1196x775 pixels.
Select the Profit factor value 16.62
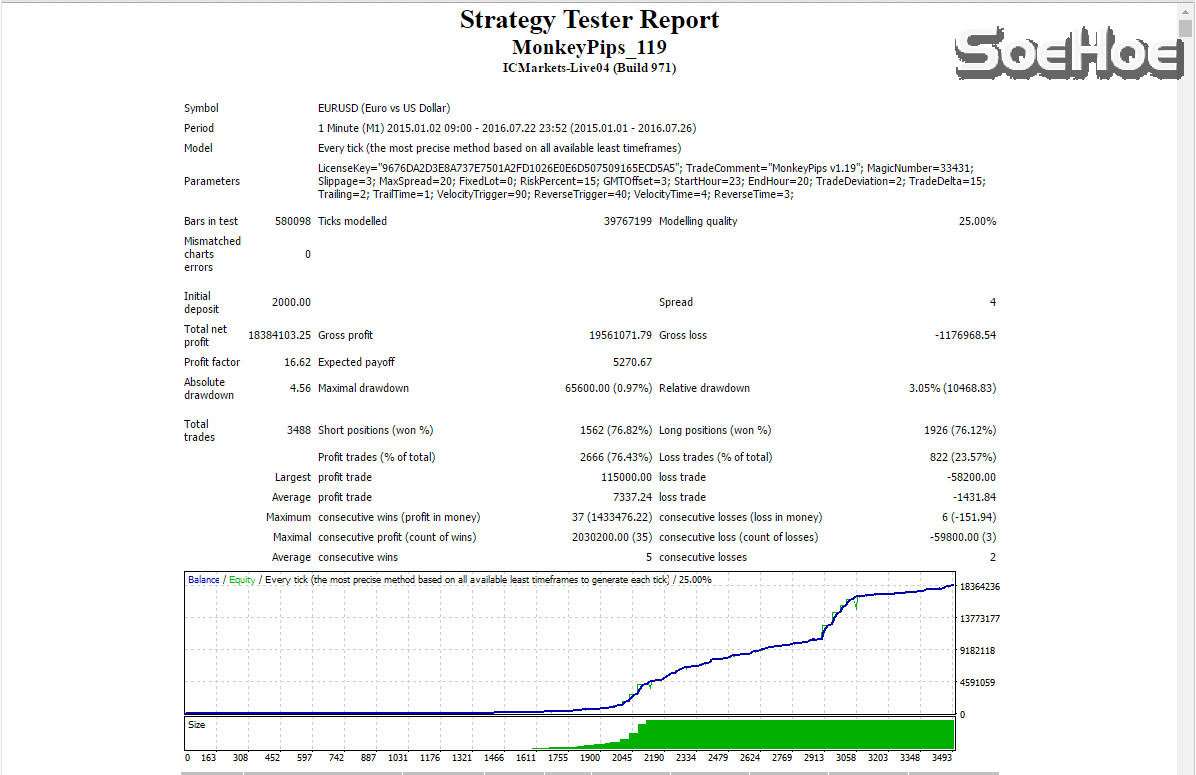(x=300, y=362)
